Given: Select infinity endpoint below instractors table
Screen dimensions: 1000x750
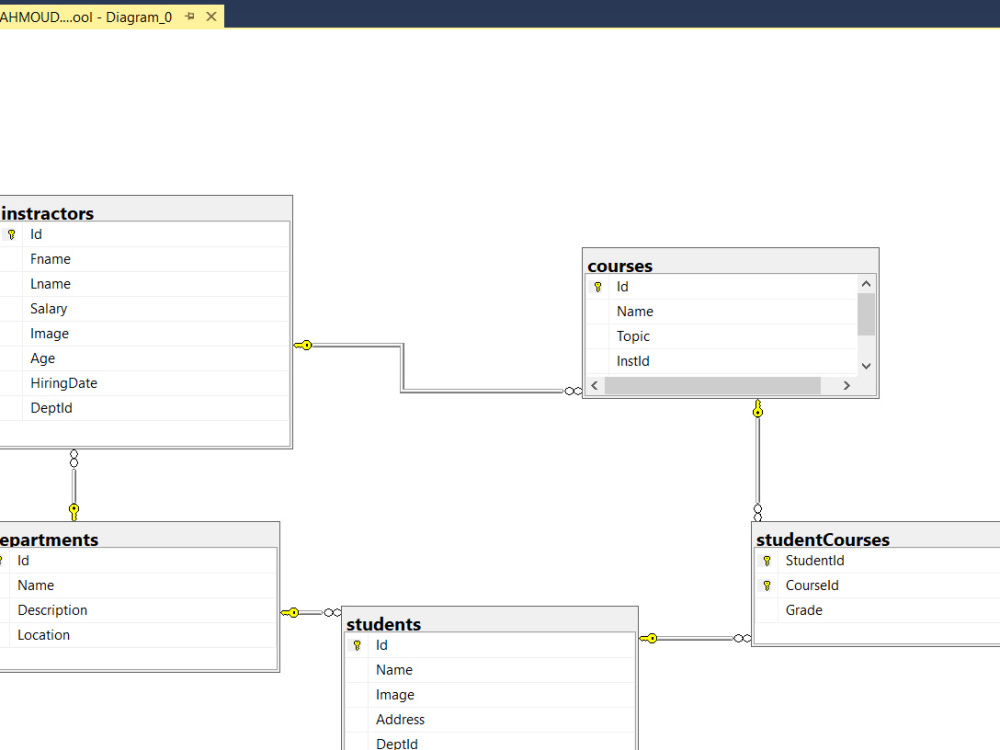Looking at the screenshot, I should pyautogui.click(x=74, y=458).
